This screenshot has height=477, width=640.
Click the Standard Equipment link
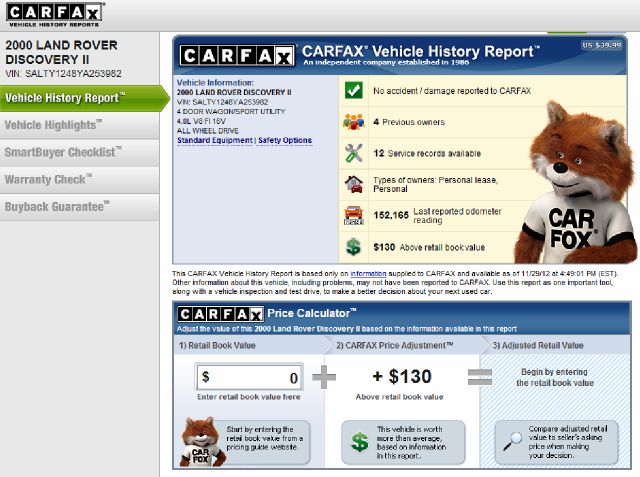(214, 140)
